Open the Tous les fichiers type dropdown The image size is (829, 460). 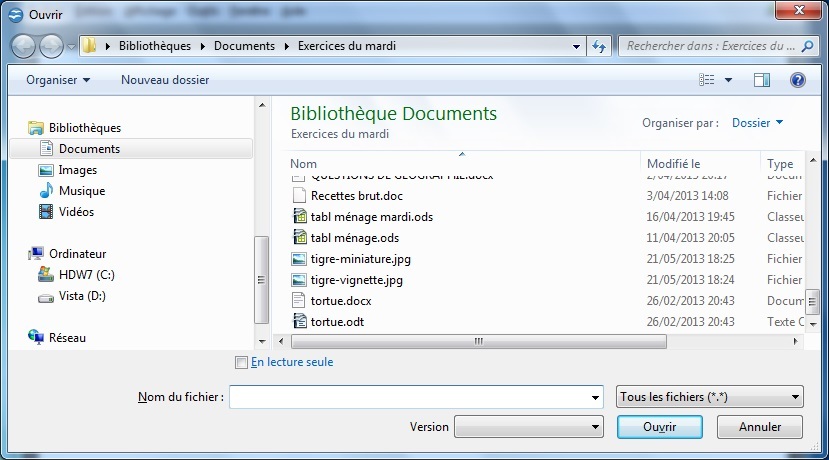pyautogui.click(x=710, y=397)
